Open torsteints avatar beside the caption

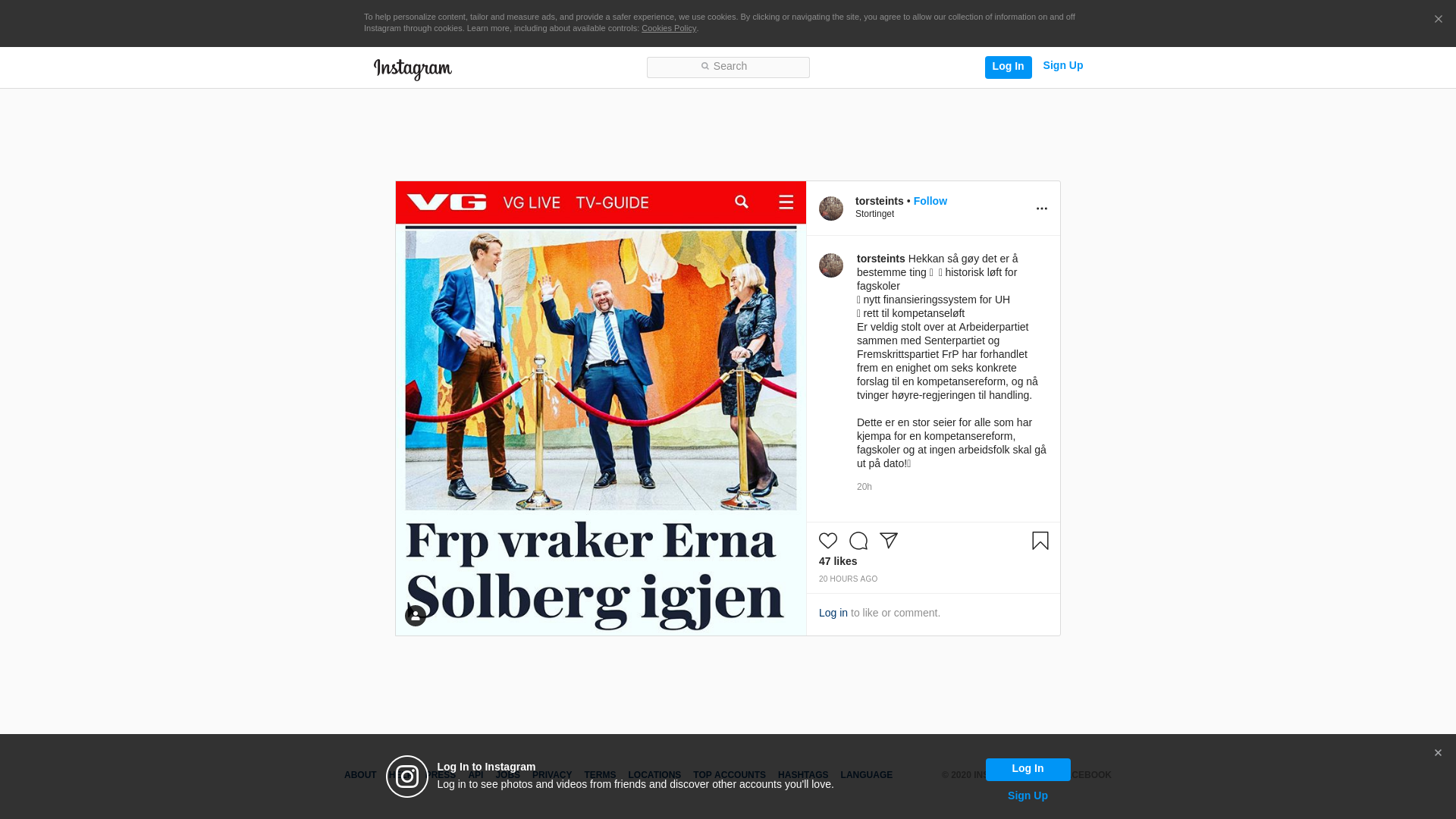[831, 265]
